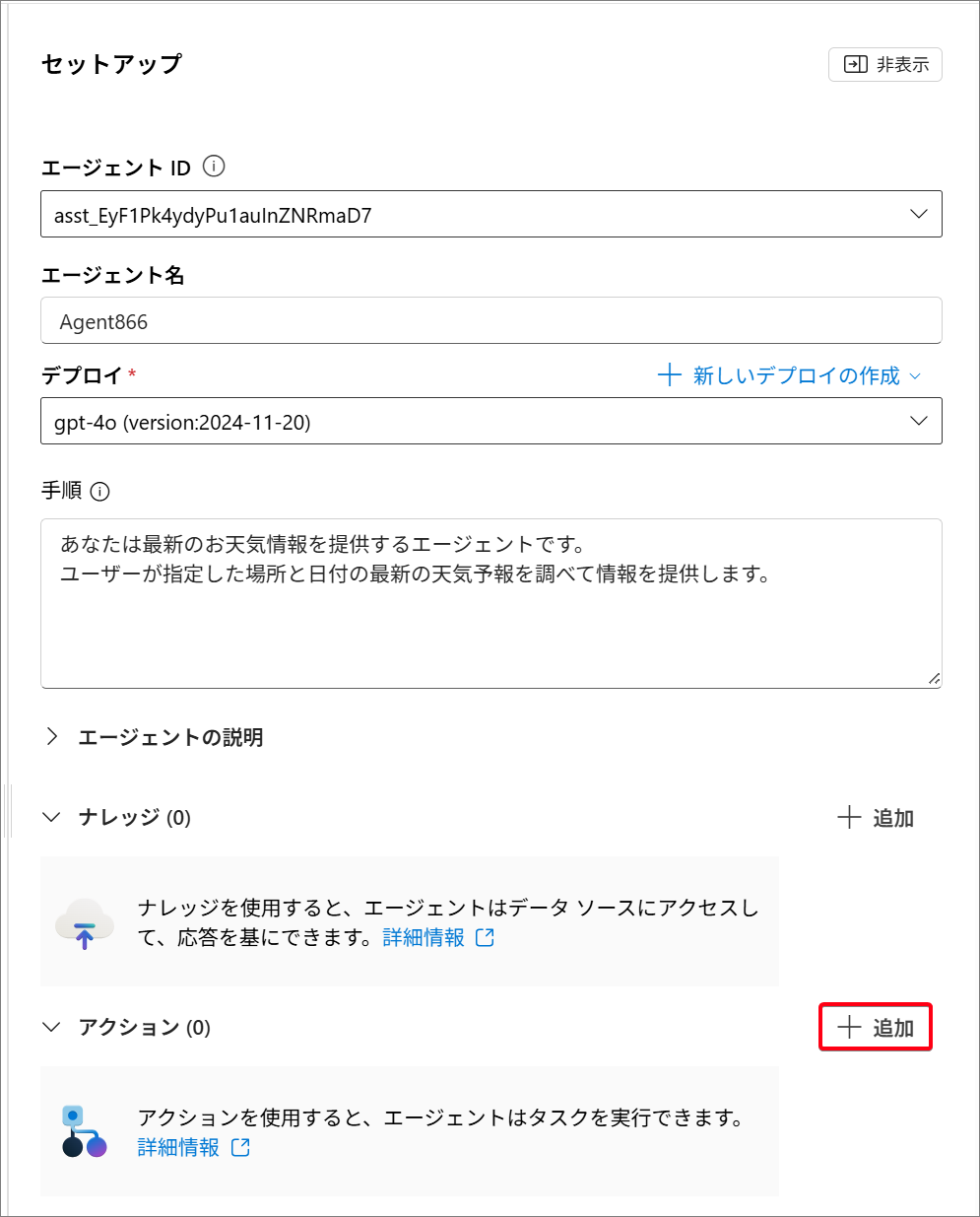Screen dimensions: 980x1217
Task: Click the info icon beside エージェント ID
Action: tap(214, 167)
